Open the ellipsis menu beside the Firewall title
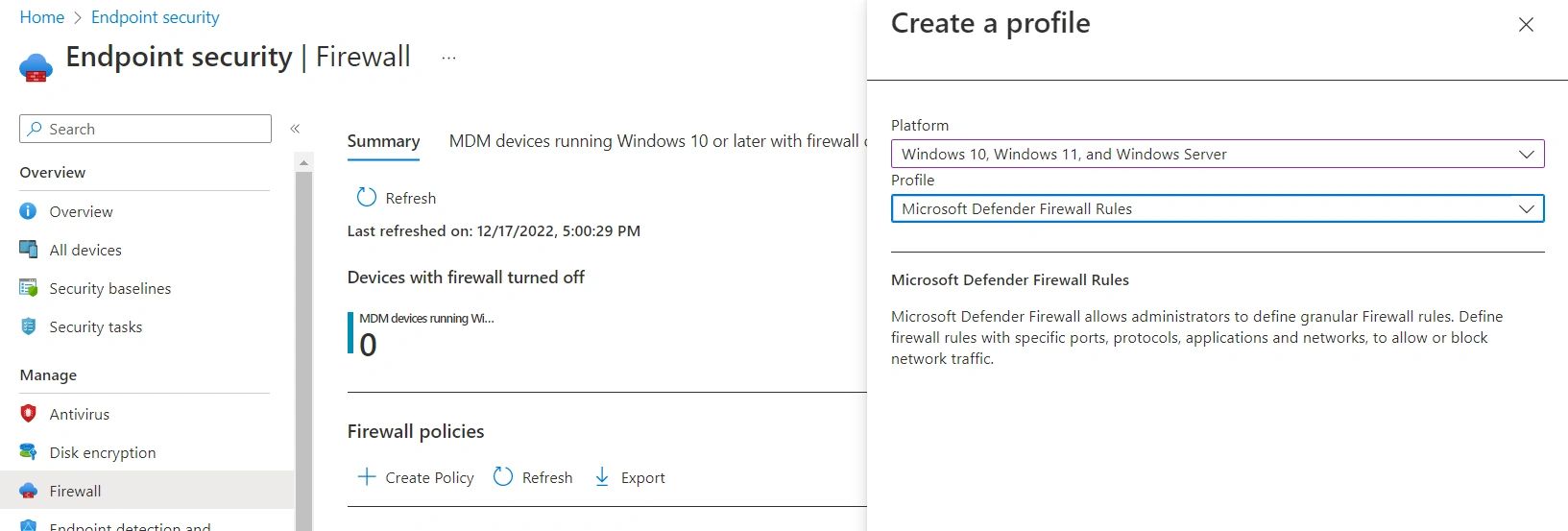The image size is (1568, 531). point(448,58)
